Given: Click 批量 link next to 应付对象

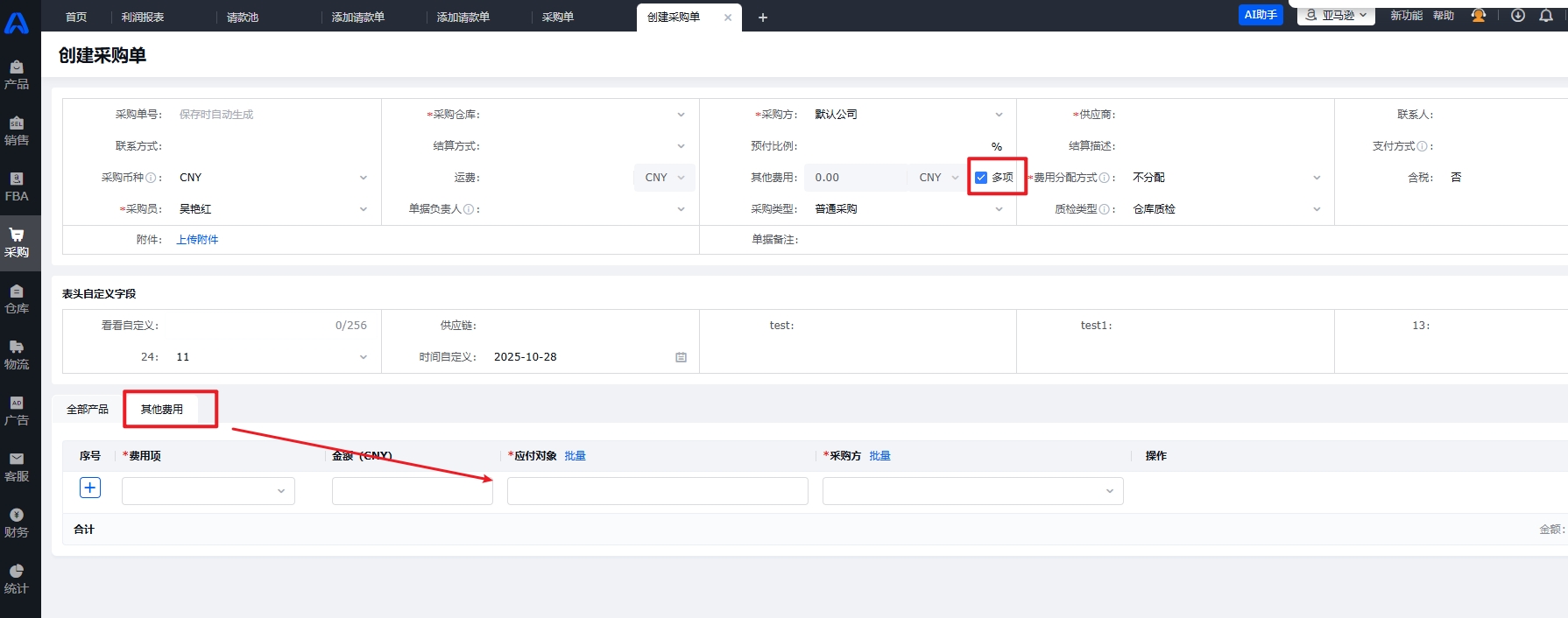Looking at the screenshot, I should point(575,456).
